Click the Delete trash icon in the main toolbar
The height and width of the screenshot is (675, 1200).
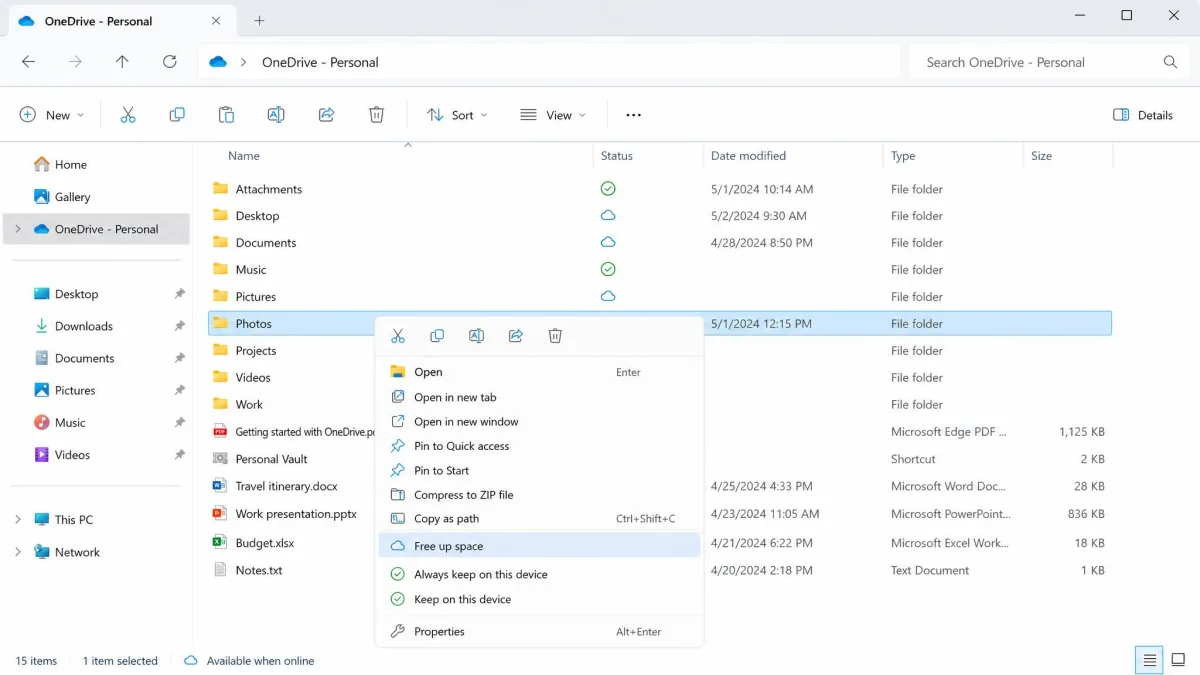(x=376, y=115)
